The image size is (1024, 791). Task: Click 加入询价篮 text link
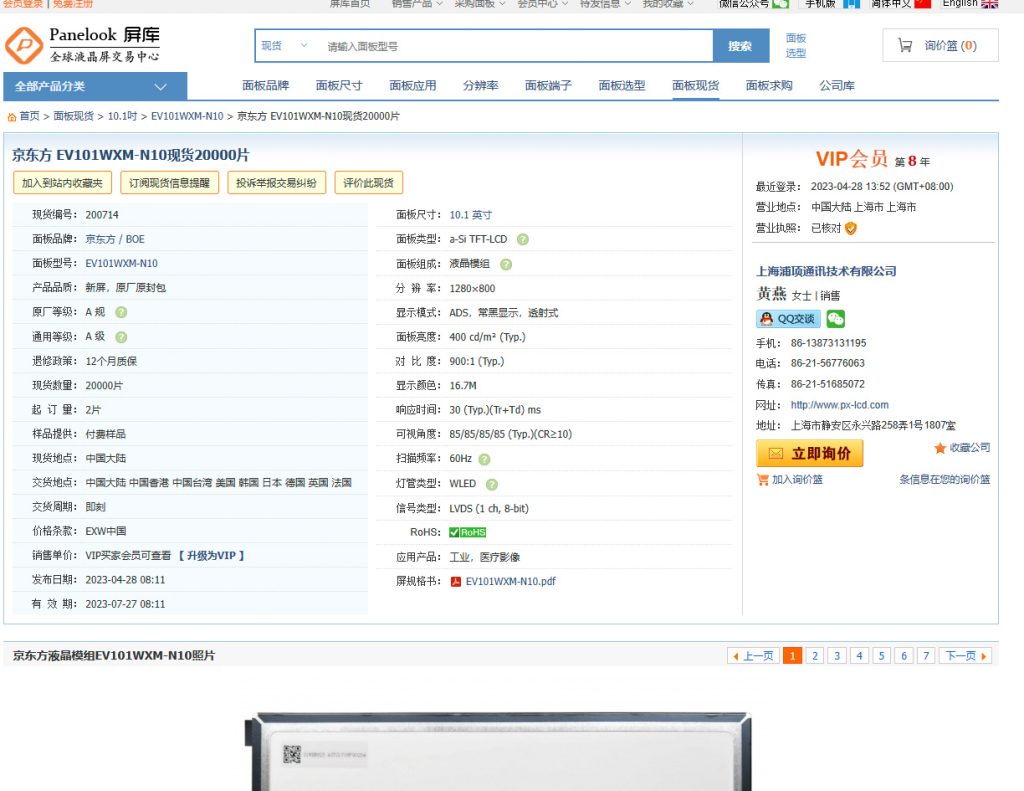point(797,479)
